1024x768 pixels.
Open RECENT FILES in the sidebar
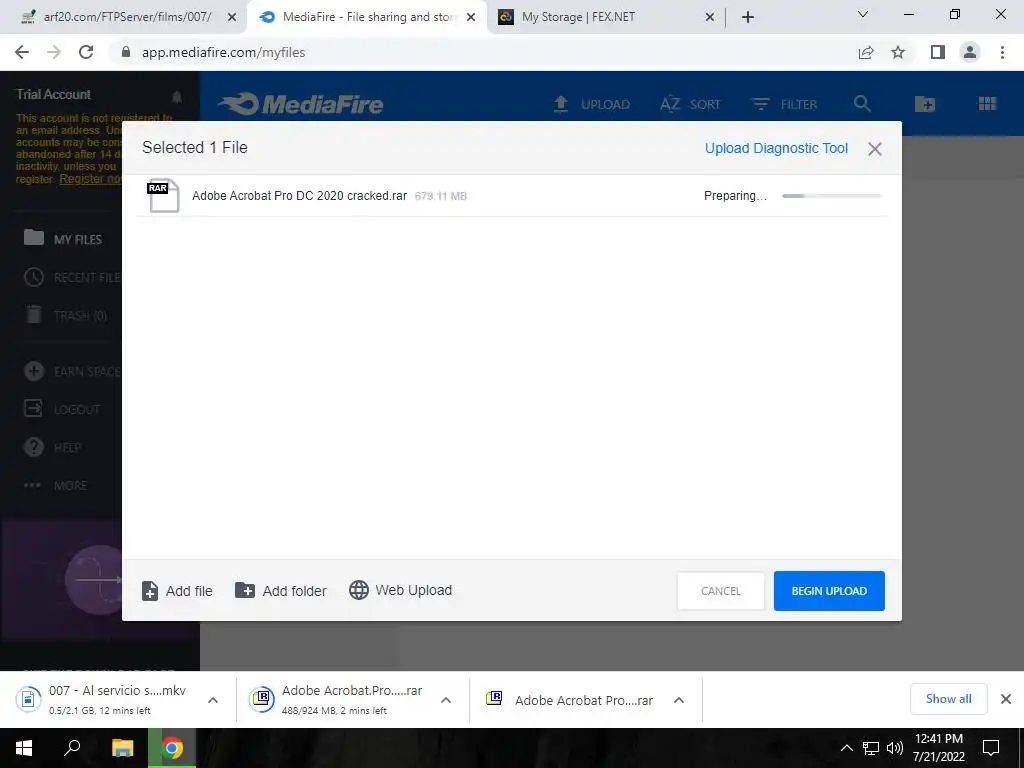point(72,278)
